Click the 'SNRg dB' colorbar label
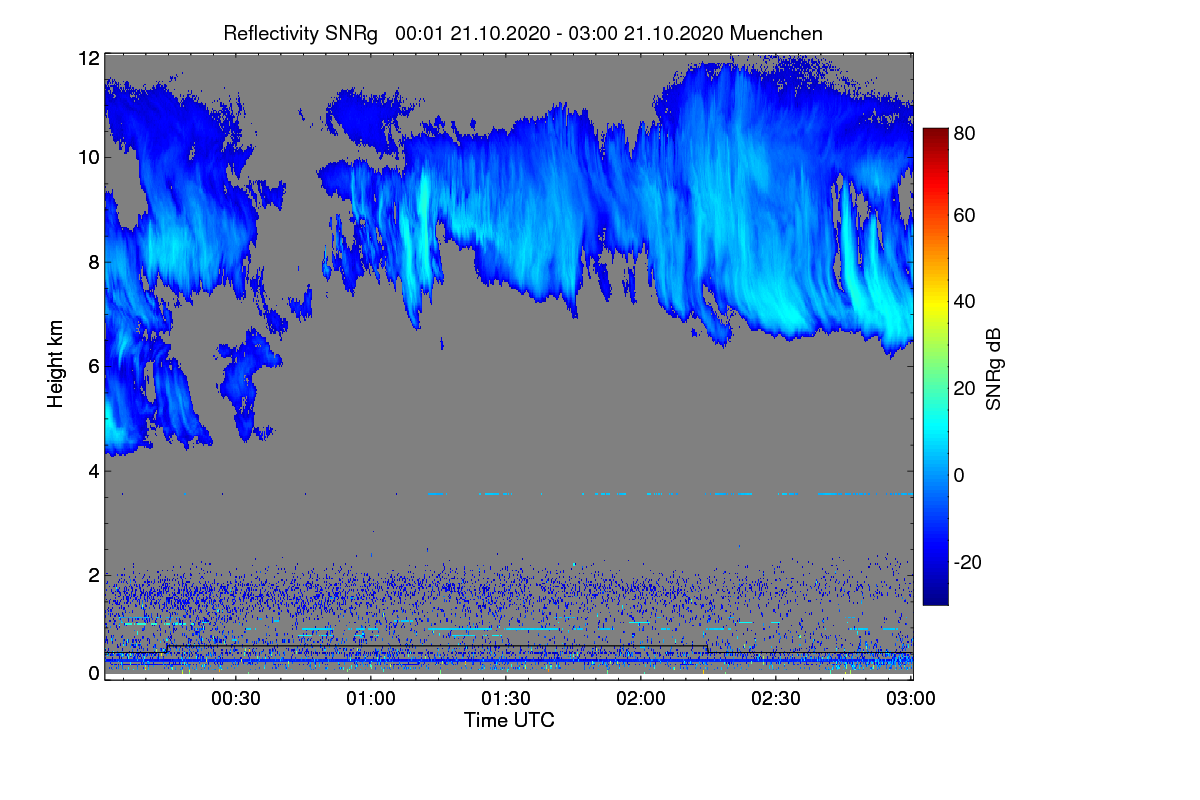The width and height of the screenshot is (1200, 800). click(993, 367)
